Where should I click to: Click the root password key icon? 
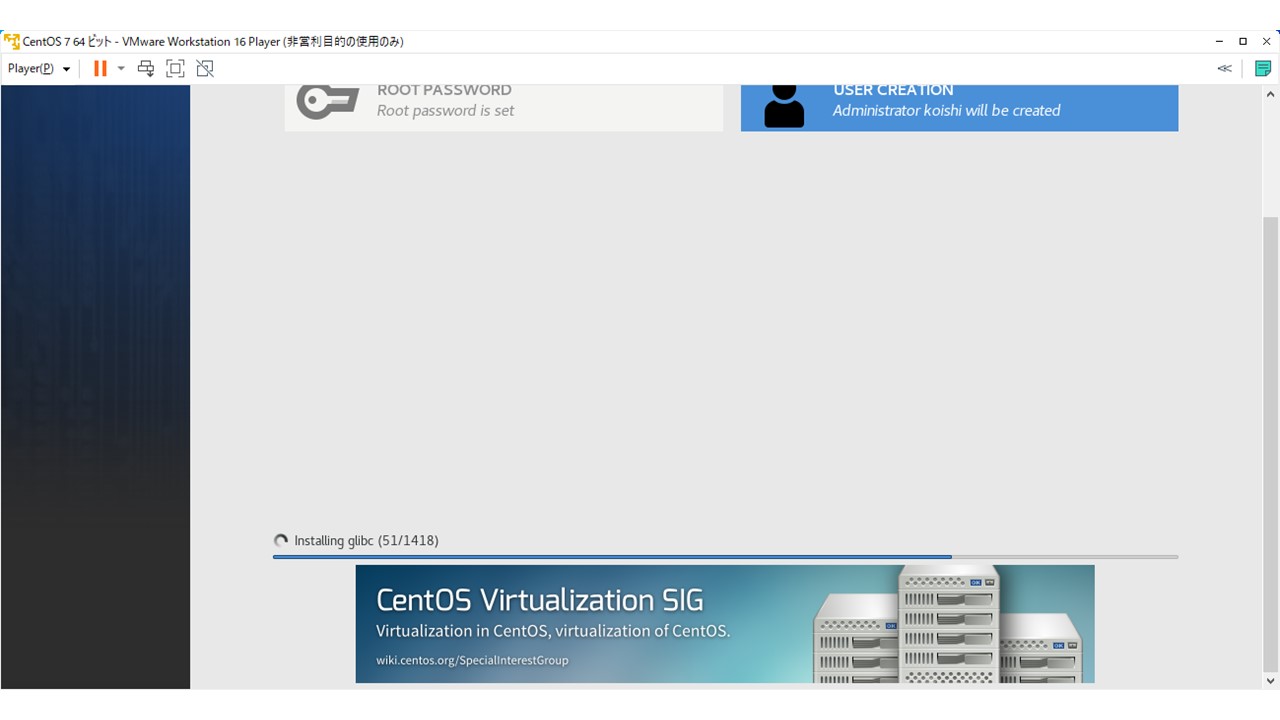328,101
